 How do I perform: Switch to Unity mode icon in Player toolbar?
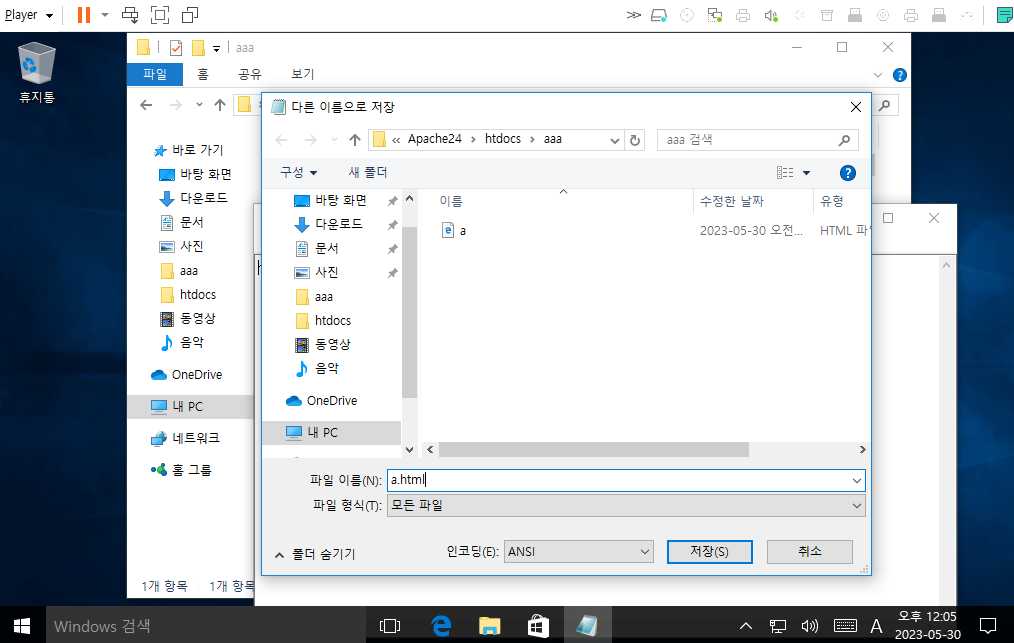[190, 15]
